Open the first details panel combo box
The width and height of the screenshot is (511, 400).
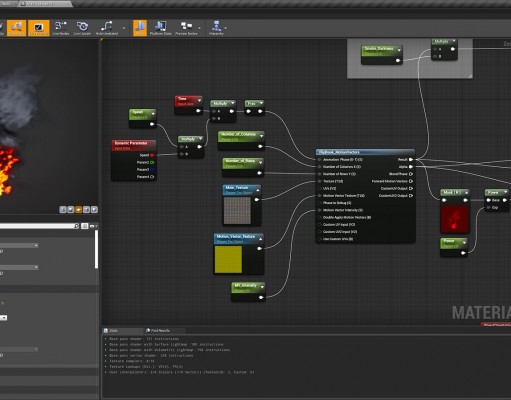pos(19,245)
